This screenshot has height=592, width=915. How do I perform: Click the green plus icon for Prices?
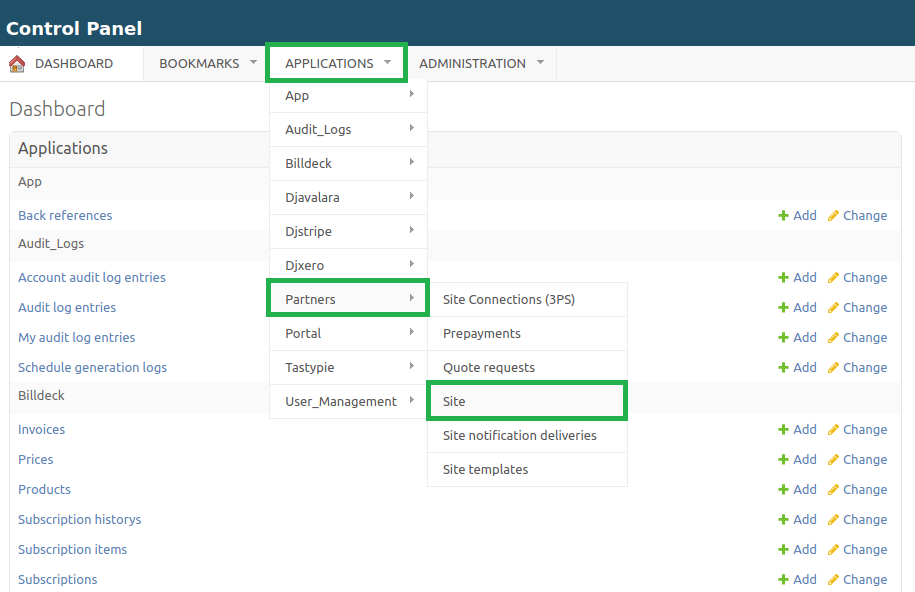[x=784, y=460]
